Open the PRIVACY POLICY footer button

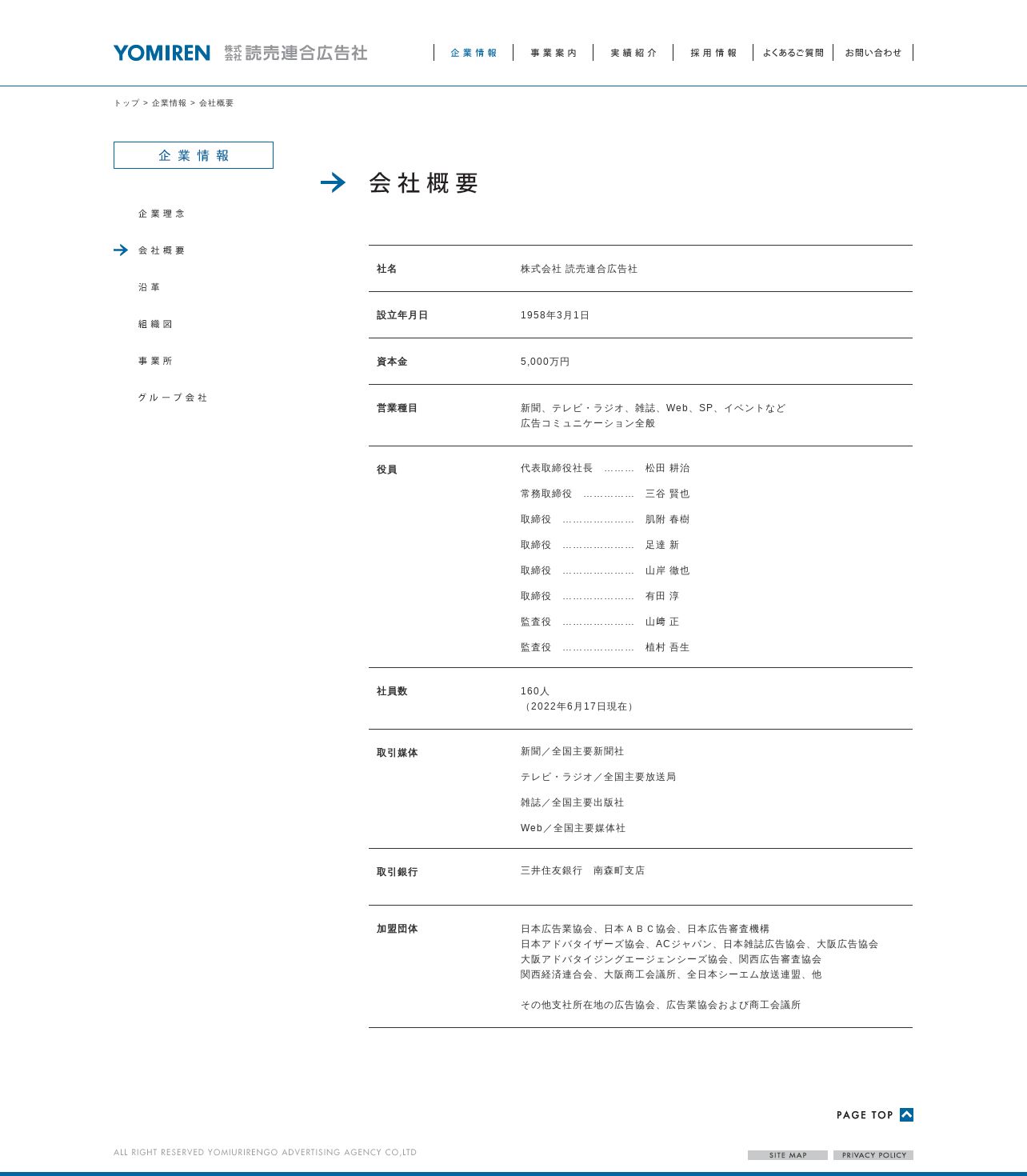pyautogui.click(x=873, y=1155)
